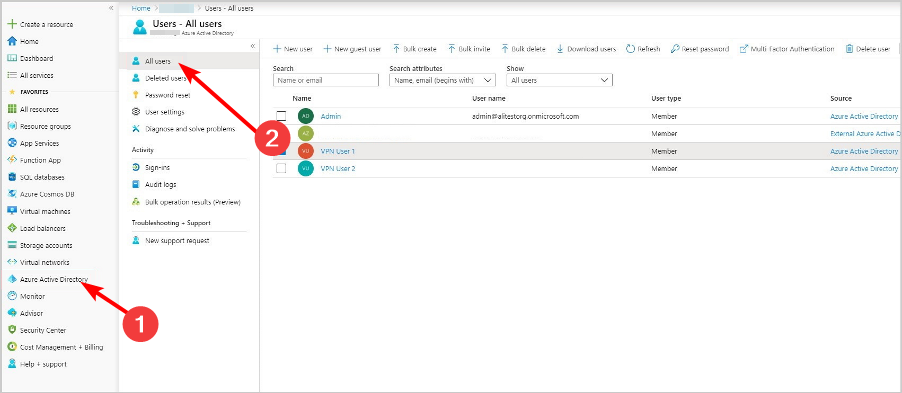Open Monitor in sidebar
Image resolution: width=902 pixels, height=393 pixels.
point(32,296)
